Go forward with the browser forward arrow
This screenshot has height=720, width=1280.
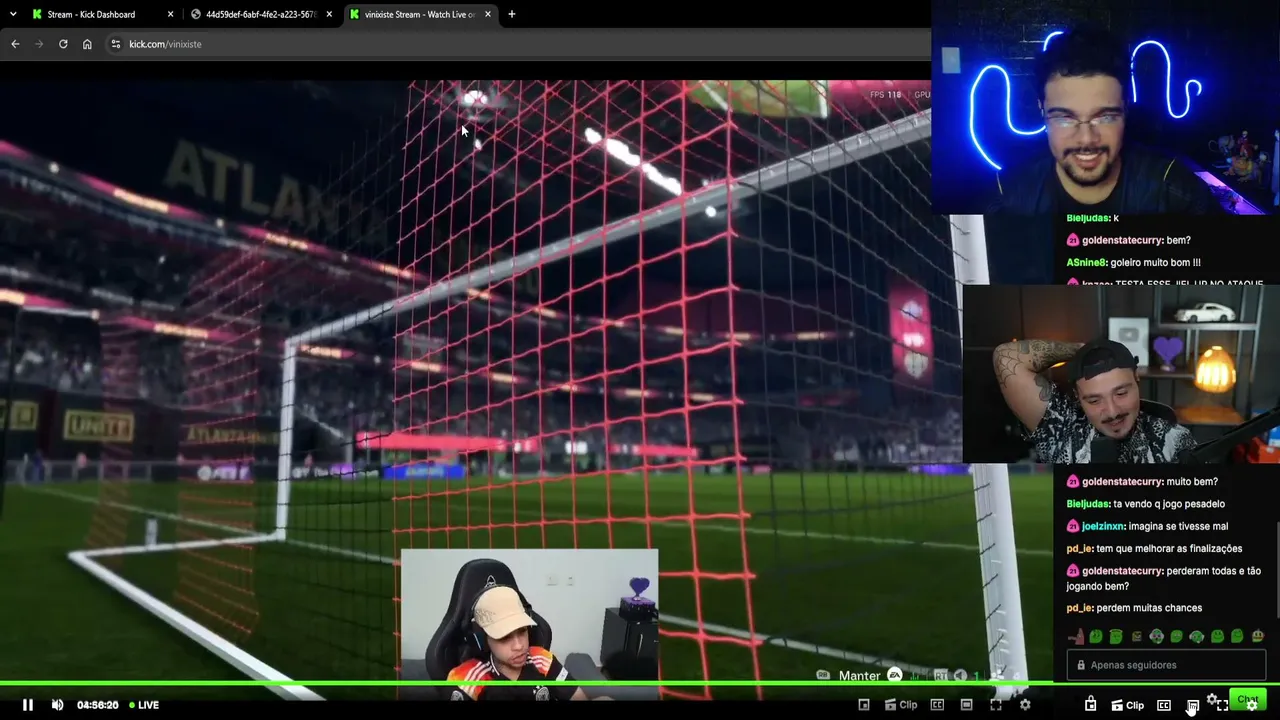[x=39, y=44]
